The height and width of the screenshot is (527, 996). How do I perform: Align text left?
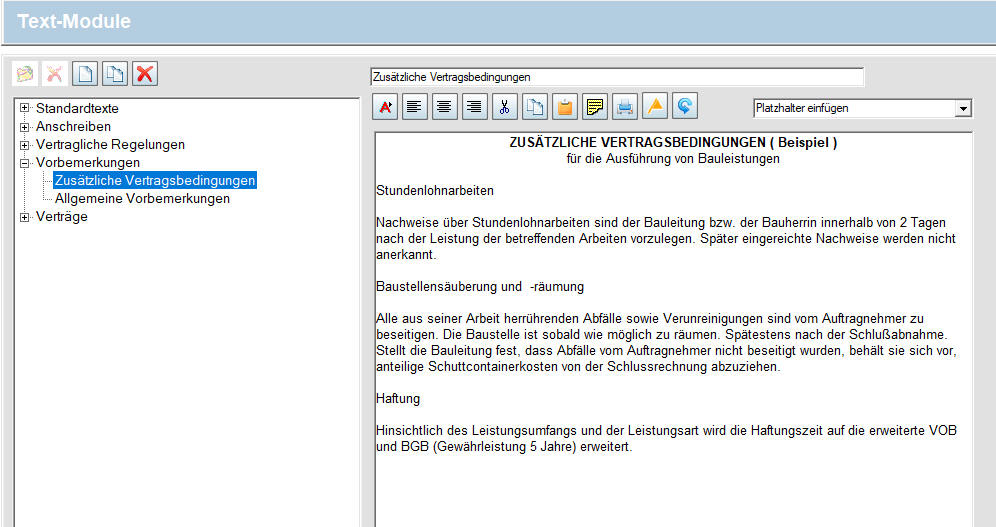(x=415, y=107)
